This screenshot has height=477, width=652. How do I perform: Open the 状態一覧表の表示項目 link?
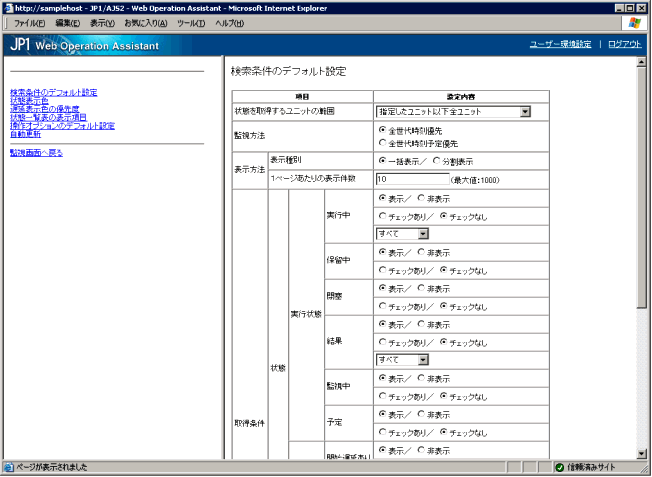pyautogui.click(x=49, y=117)
